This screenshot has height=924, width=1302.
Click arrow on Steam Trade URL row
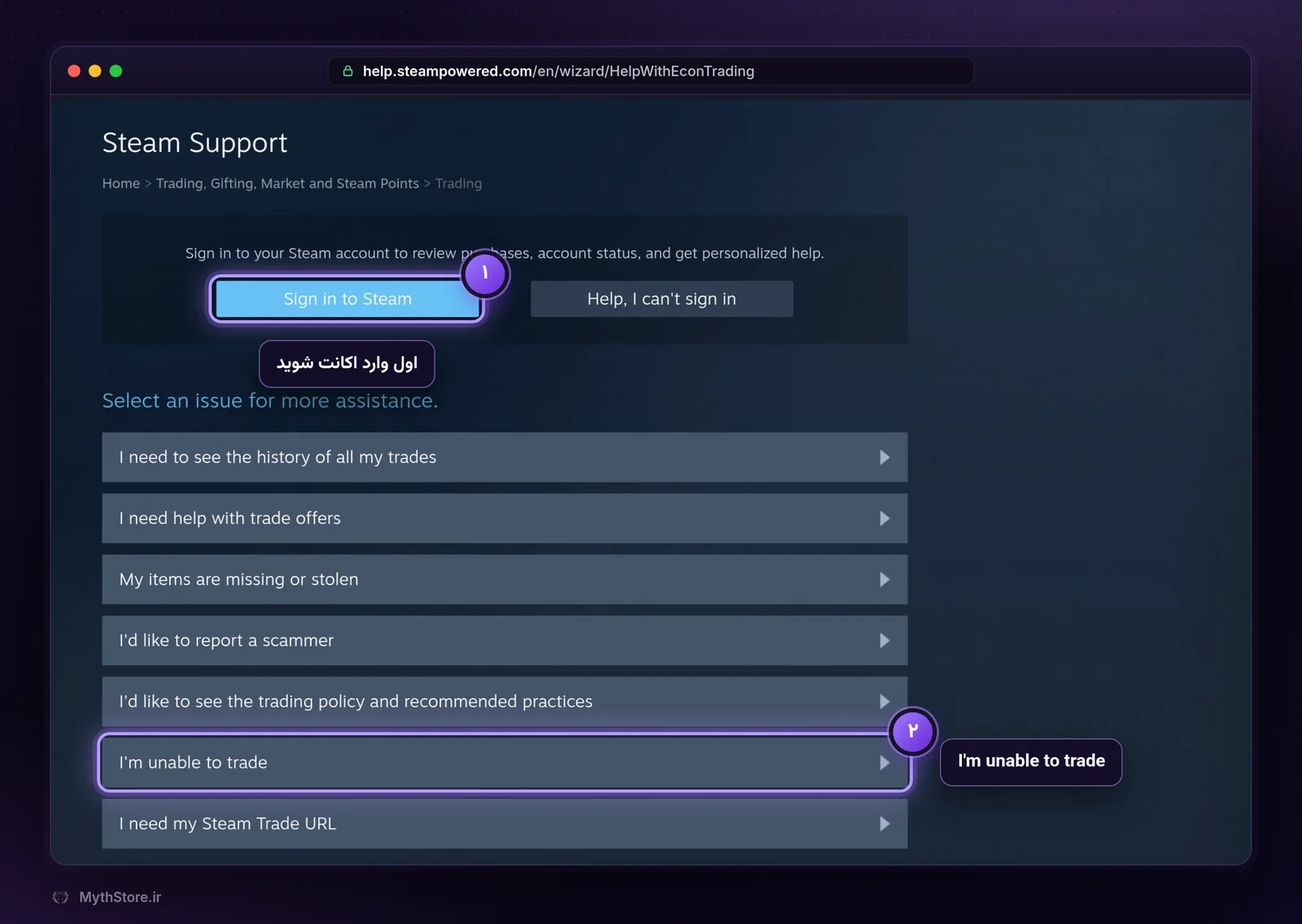click(885, 823)
